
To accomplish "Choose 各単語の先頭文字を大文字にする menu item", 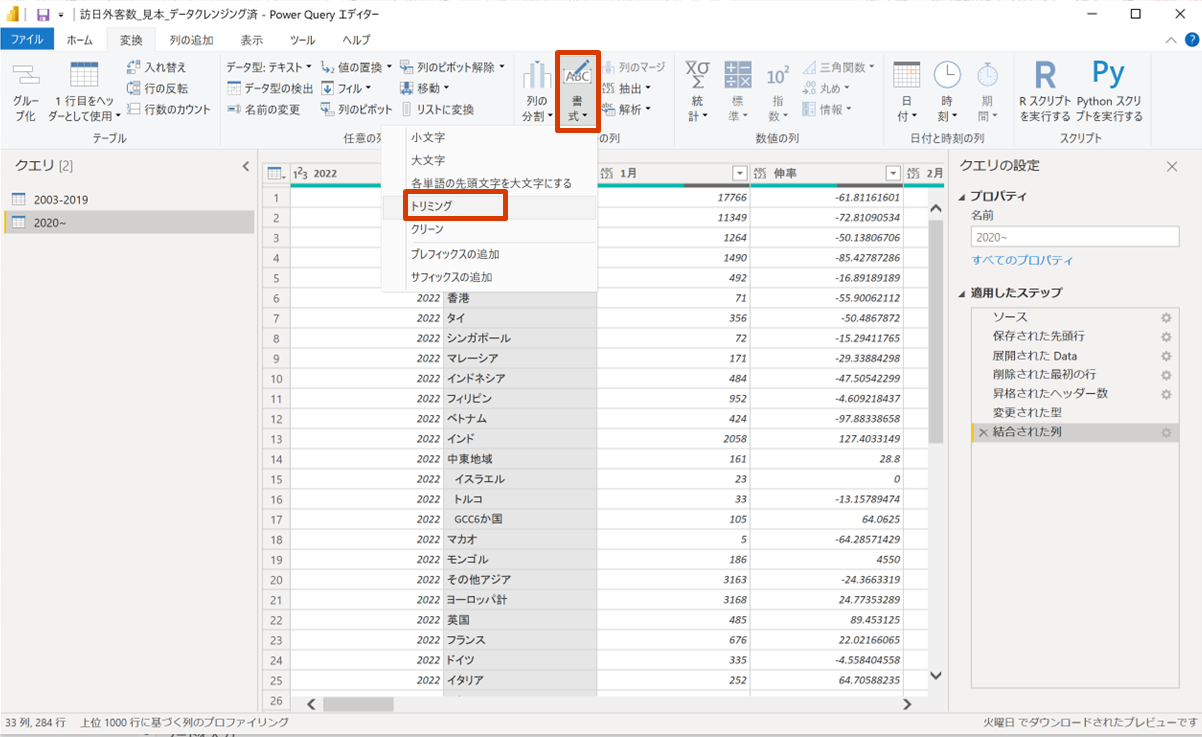I will tap(489, 183).
